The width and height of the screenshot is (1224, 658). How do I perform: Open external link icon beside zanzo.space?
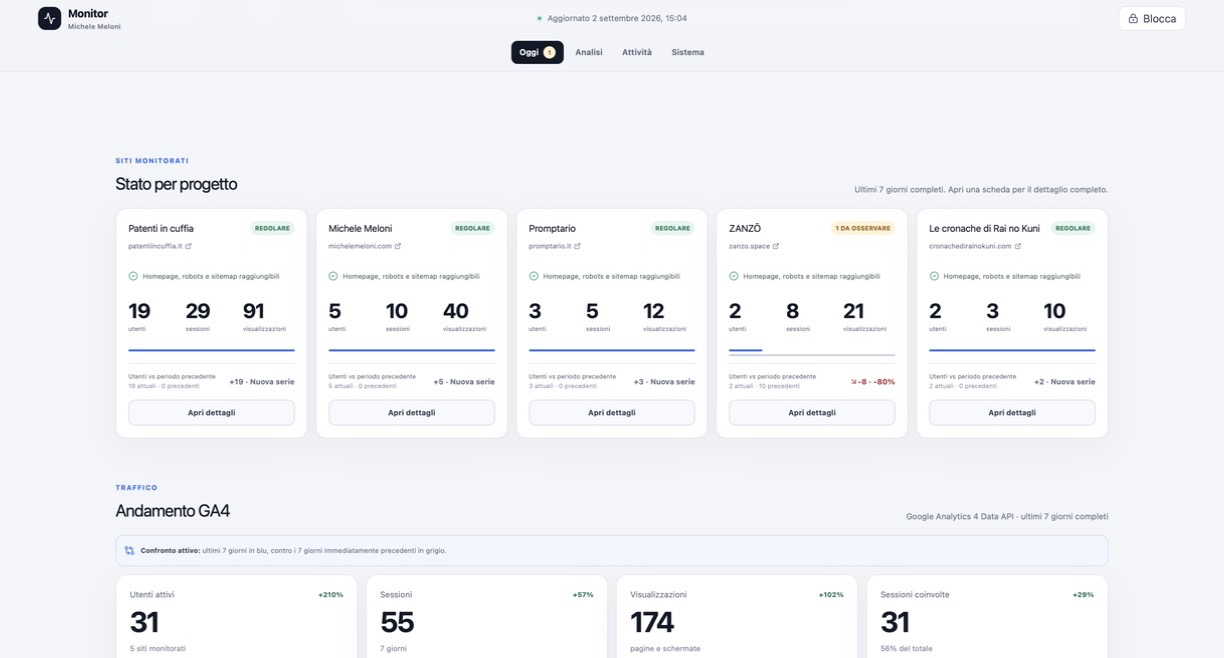coord(776,246)
